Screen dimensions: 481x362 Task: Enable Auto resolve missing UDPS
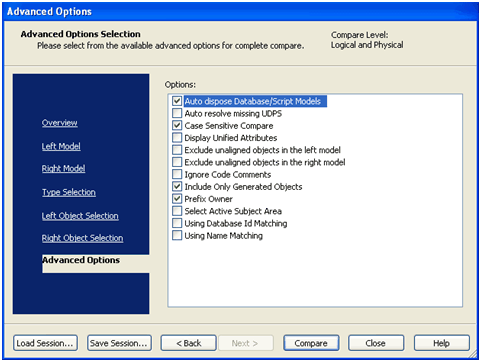click(x=177, y=113)
